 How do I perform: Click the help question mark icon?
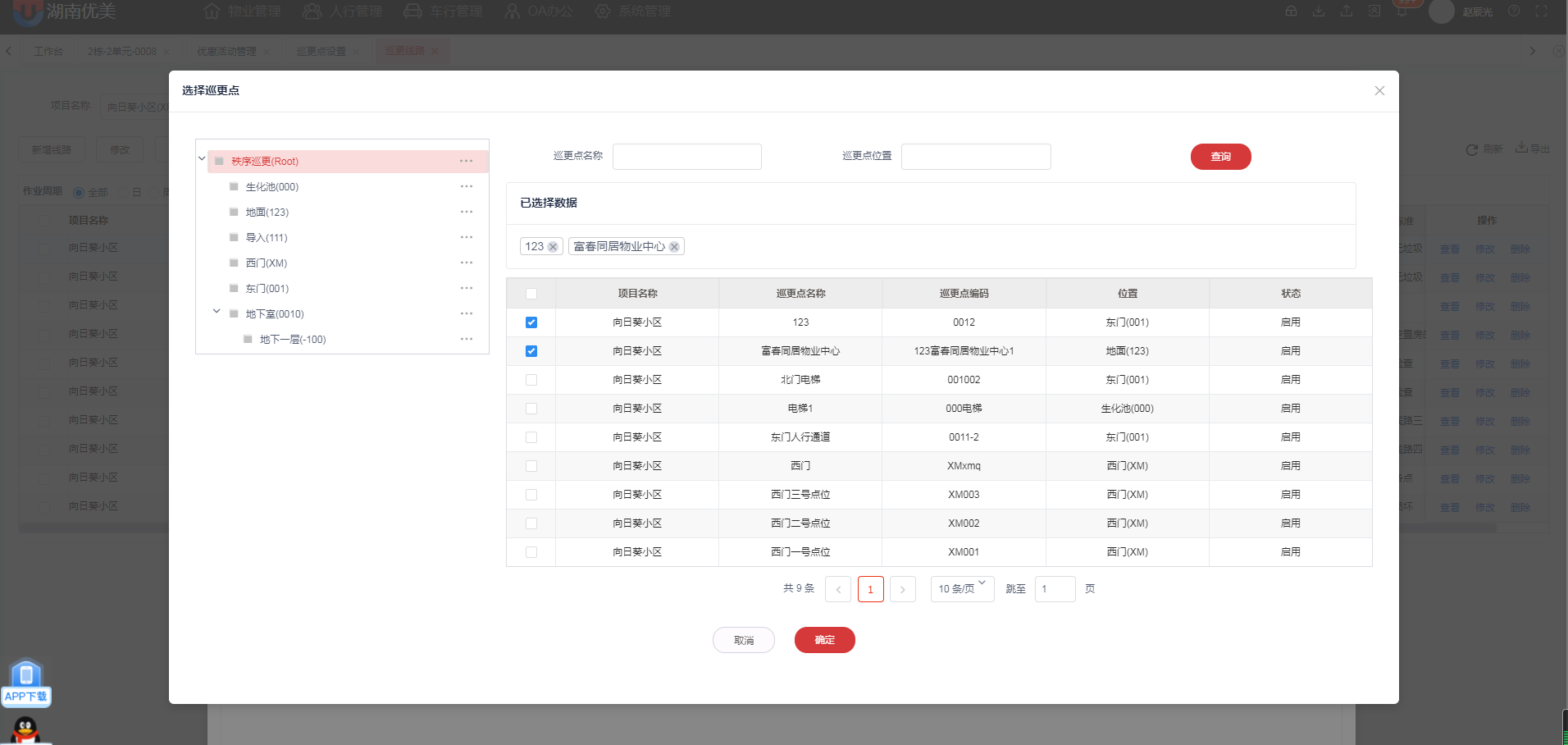pos(1514,11)
